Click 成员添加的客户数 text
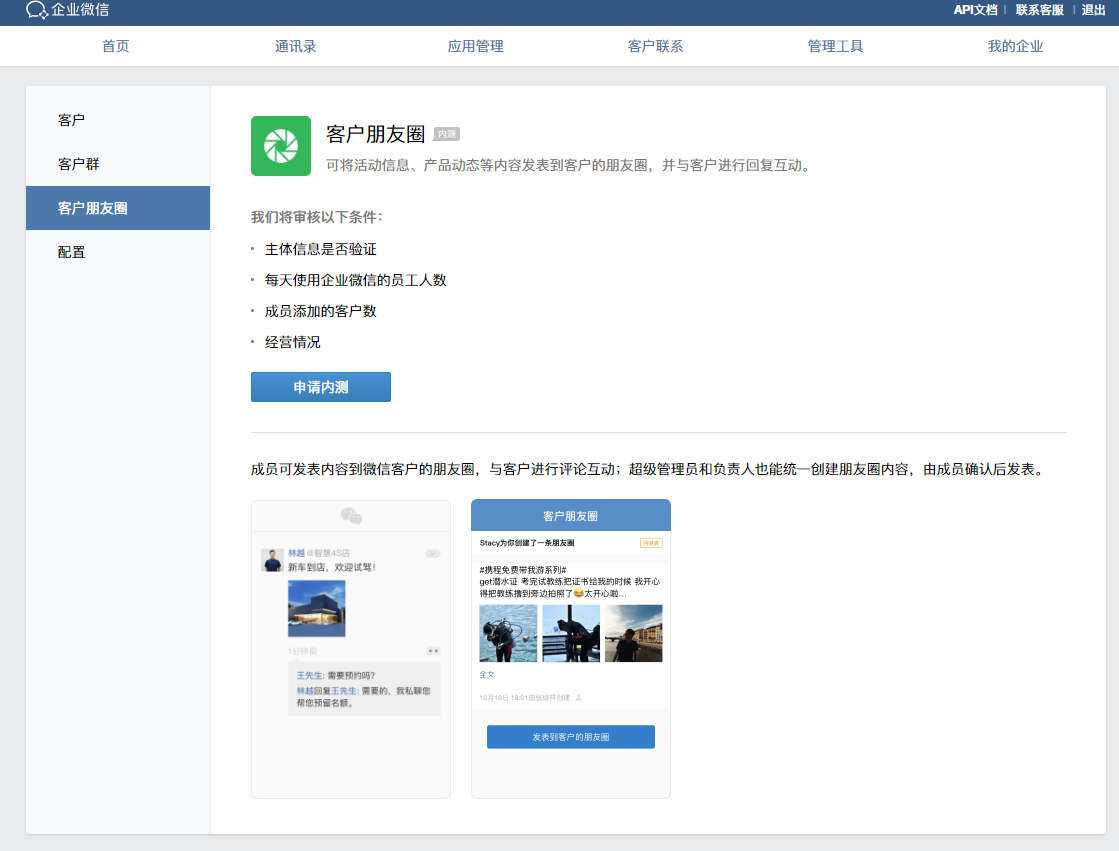 (x=320, y=311)
